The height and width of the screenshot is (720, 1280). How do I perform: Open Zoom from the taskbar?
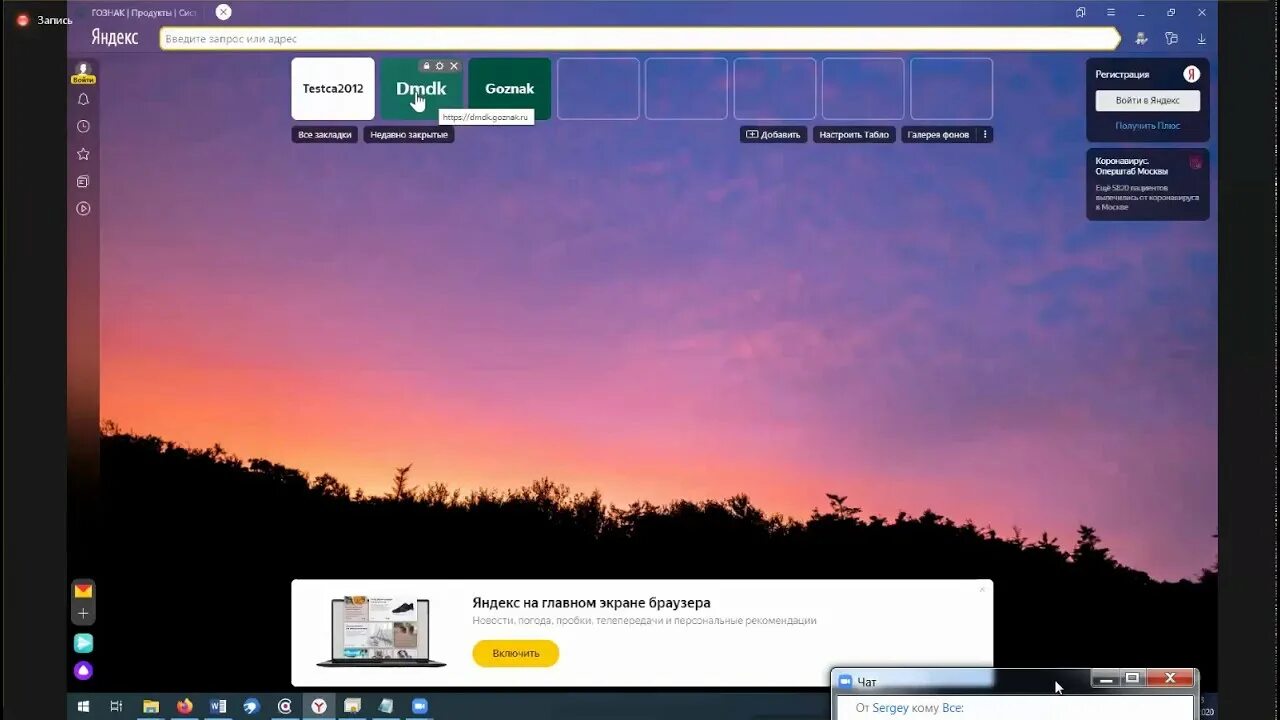419,706
